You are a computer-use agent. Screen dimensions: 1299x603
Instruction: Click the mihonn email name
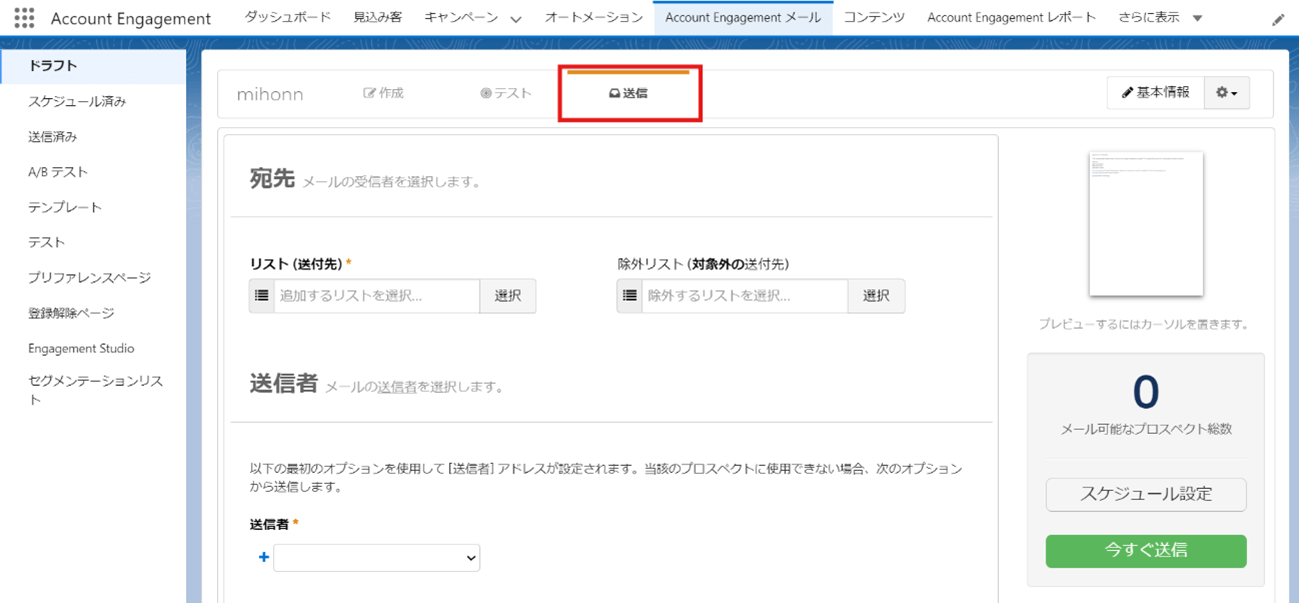[270, 94]
